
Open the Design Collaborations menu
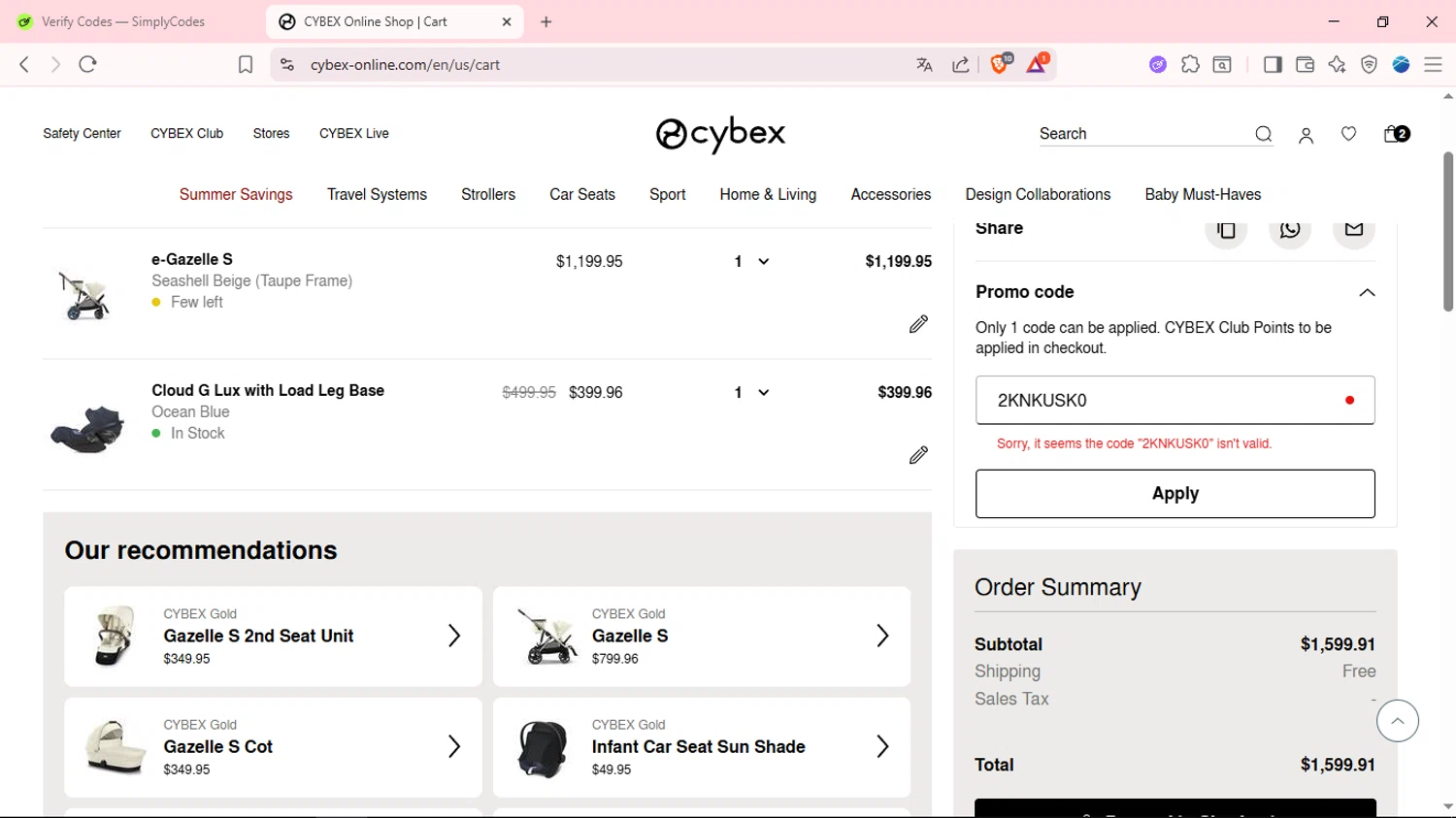1038,194
